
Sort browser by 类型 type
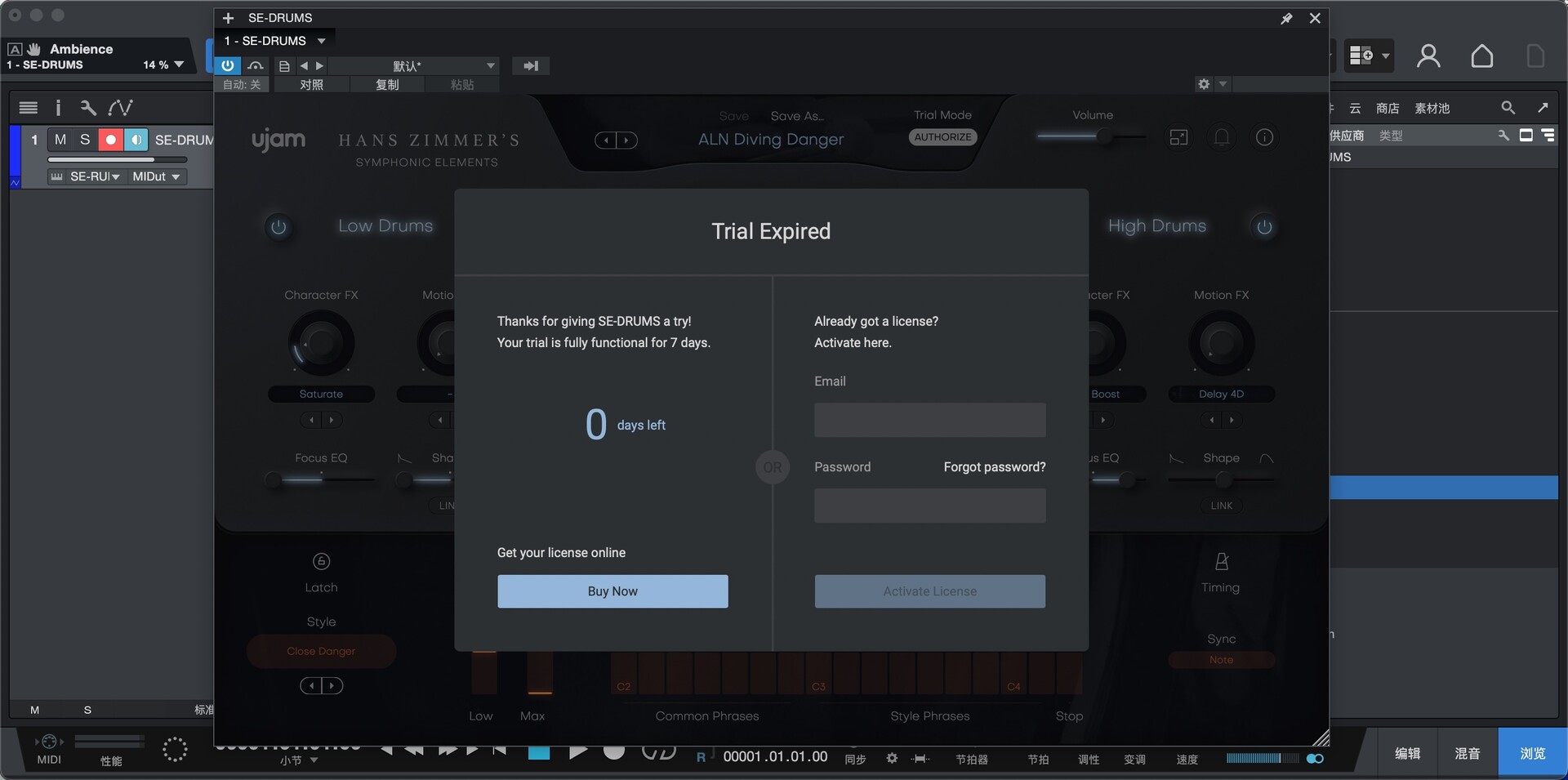click(x=1391, y=136)
